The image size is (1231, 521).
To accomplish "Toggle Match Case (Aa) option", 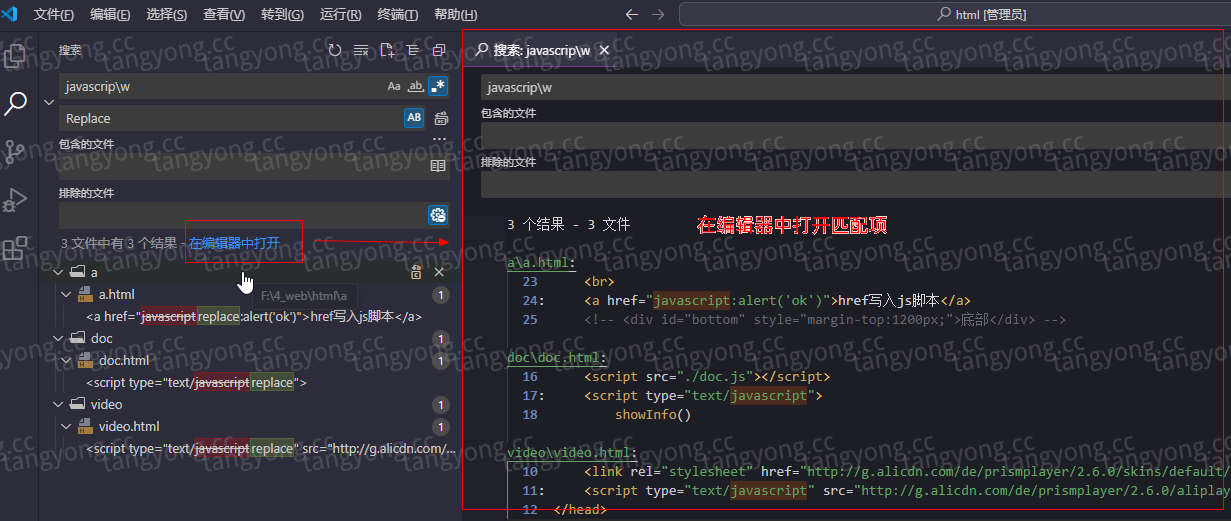I will click(x=394, y=87).
